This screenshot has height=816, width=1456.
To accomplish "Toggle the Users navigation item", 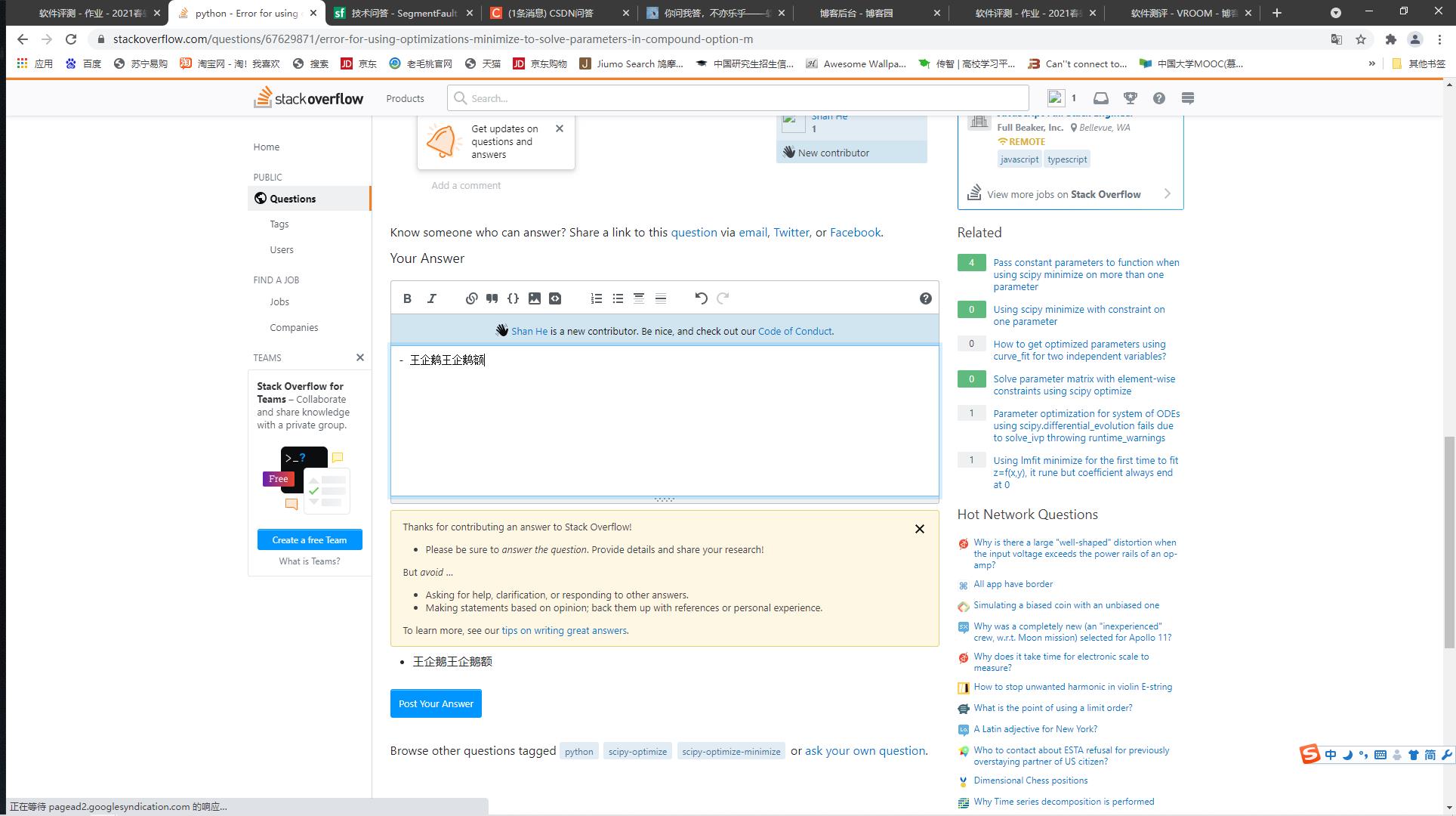I will [x=282, y=249].
